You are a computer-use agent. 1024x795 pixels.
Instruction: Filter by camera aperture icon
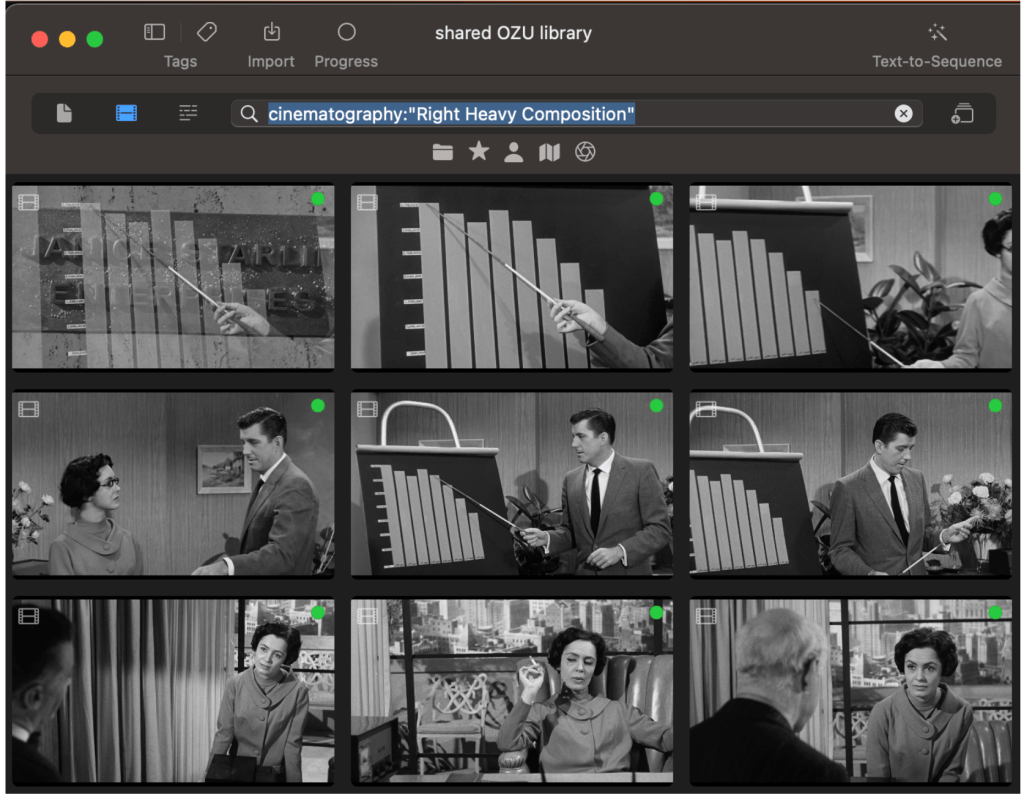click(x=585, y=152)
